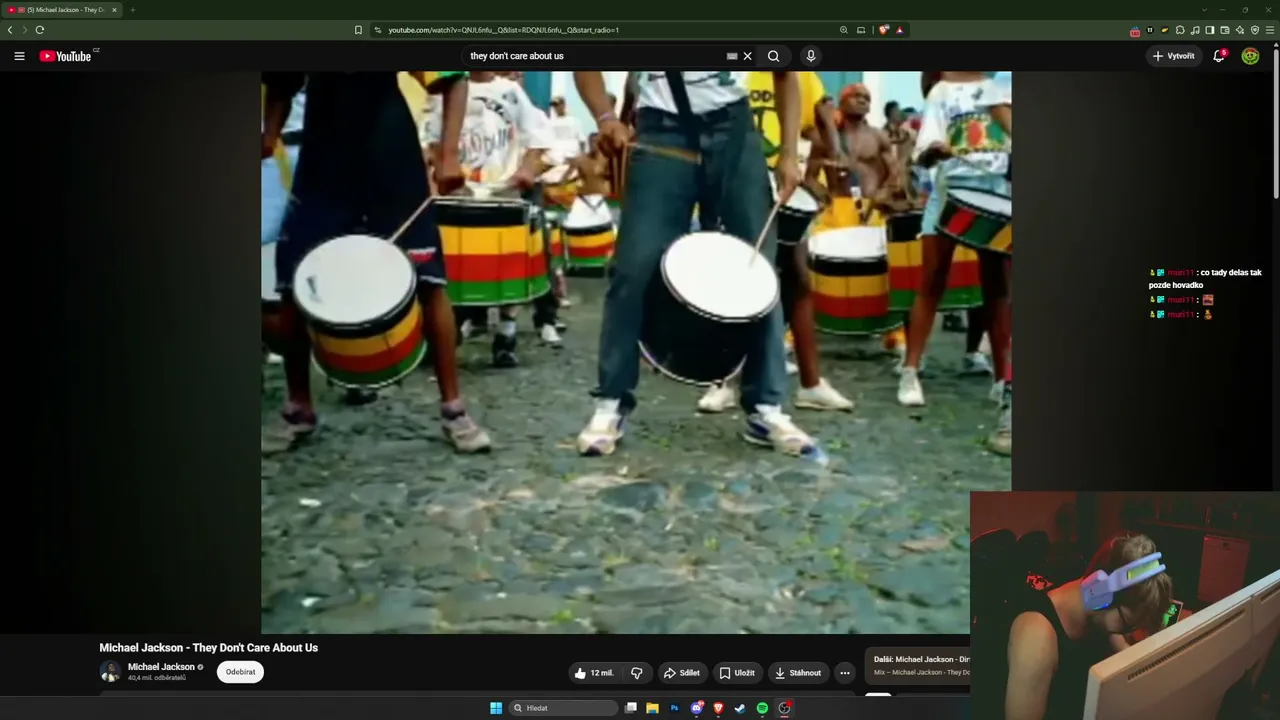1280x720 pixels.
Task: Open YouTube notifications bell
Action: 1219,56
